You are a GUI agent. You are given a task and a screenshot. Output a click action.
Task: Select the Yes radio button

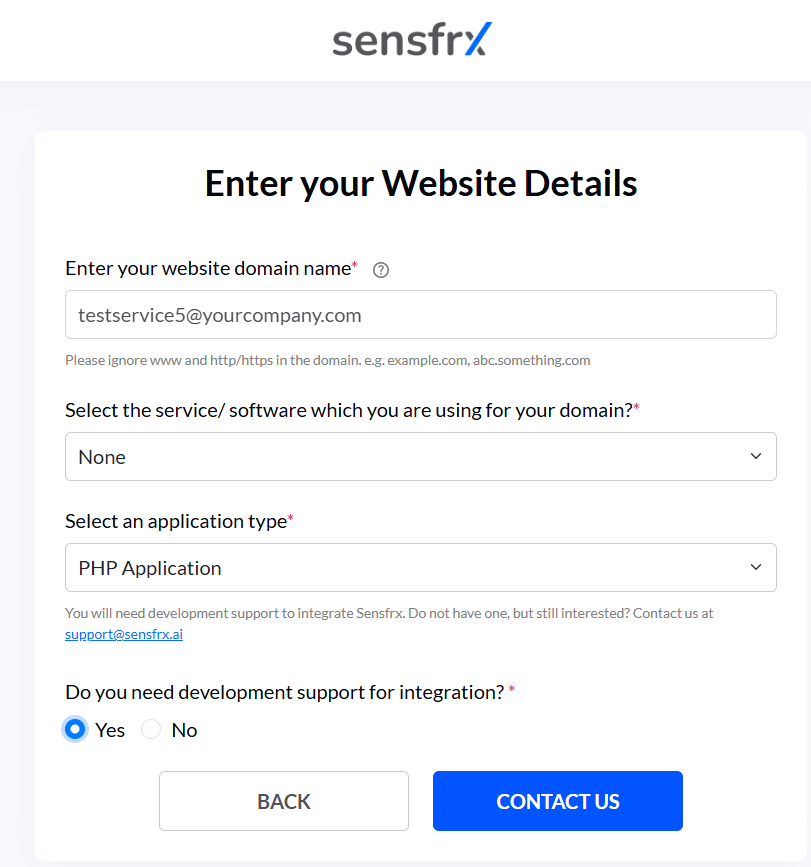click(x=75, y=729)
